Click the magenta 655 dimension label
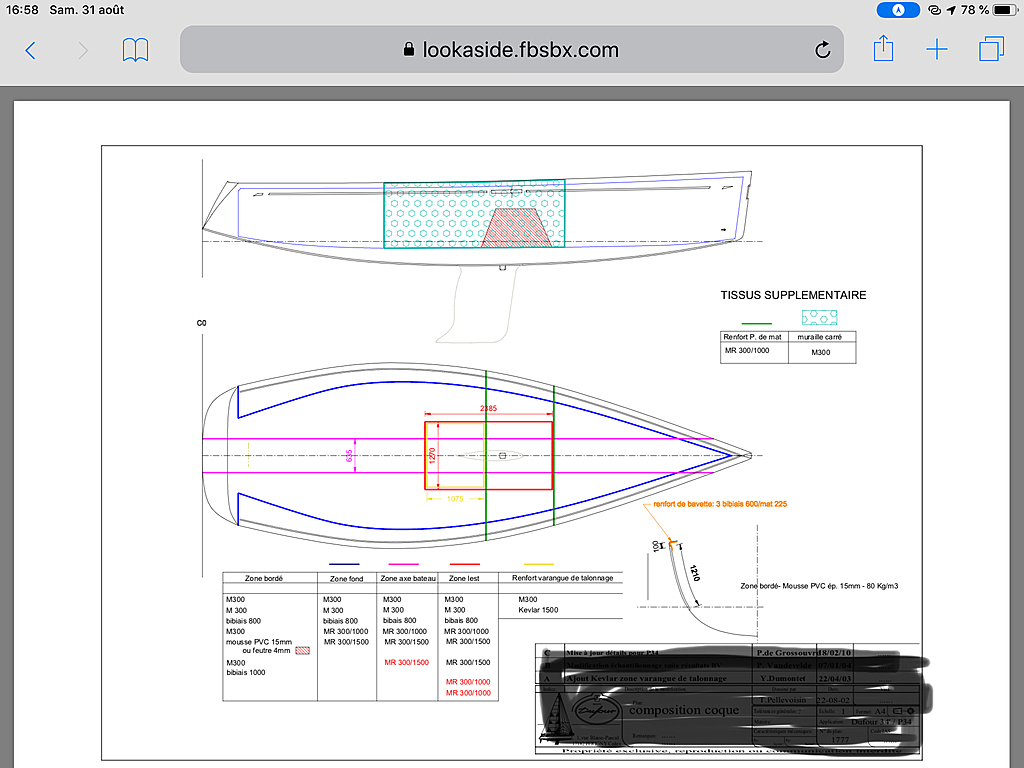This screenshot has width=1024, height=768. 349,456
